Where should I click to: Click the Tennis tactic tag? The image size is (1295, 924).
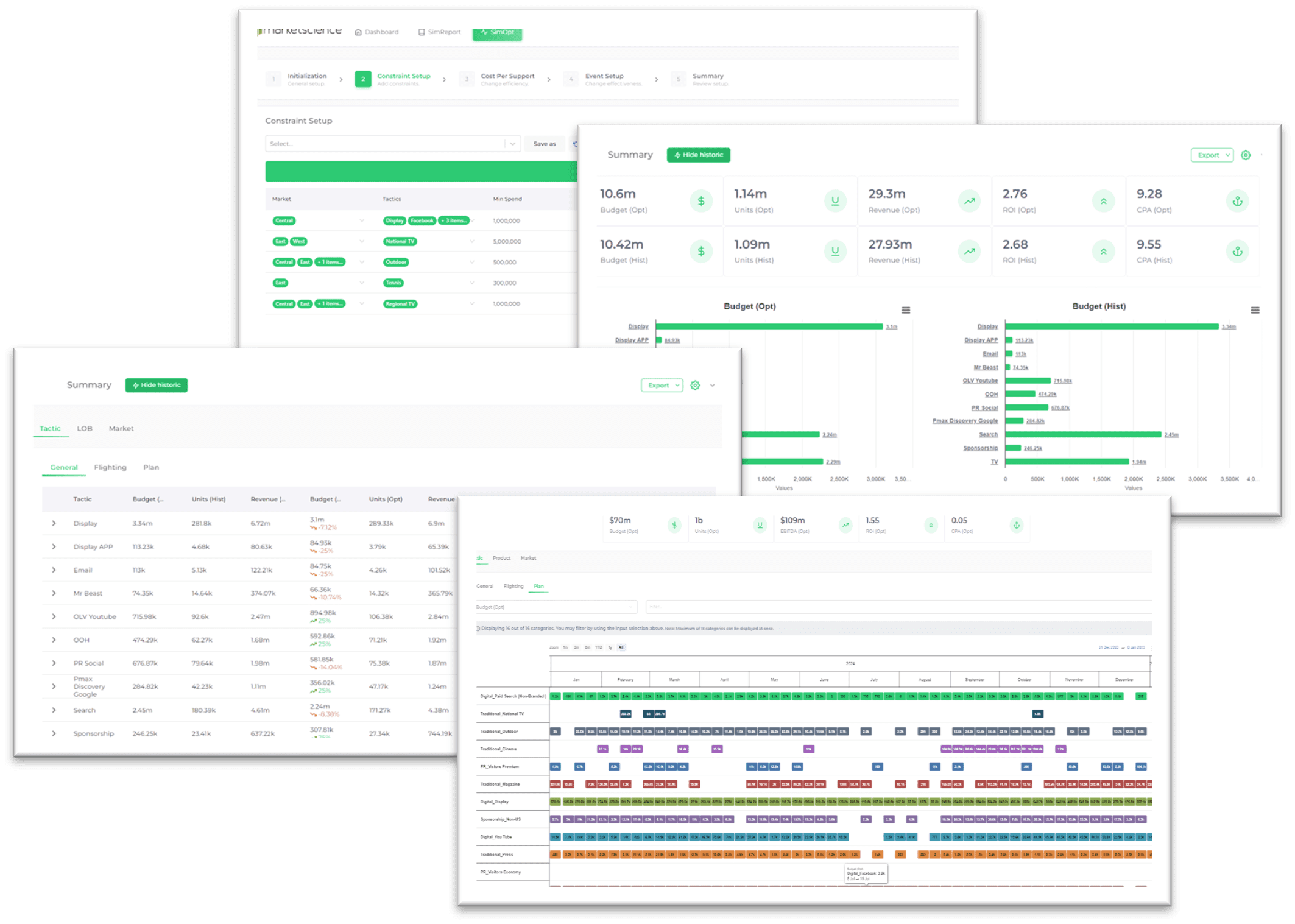393,283
